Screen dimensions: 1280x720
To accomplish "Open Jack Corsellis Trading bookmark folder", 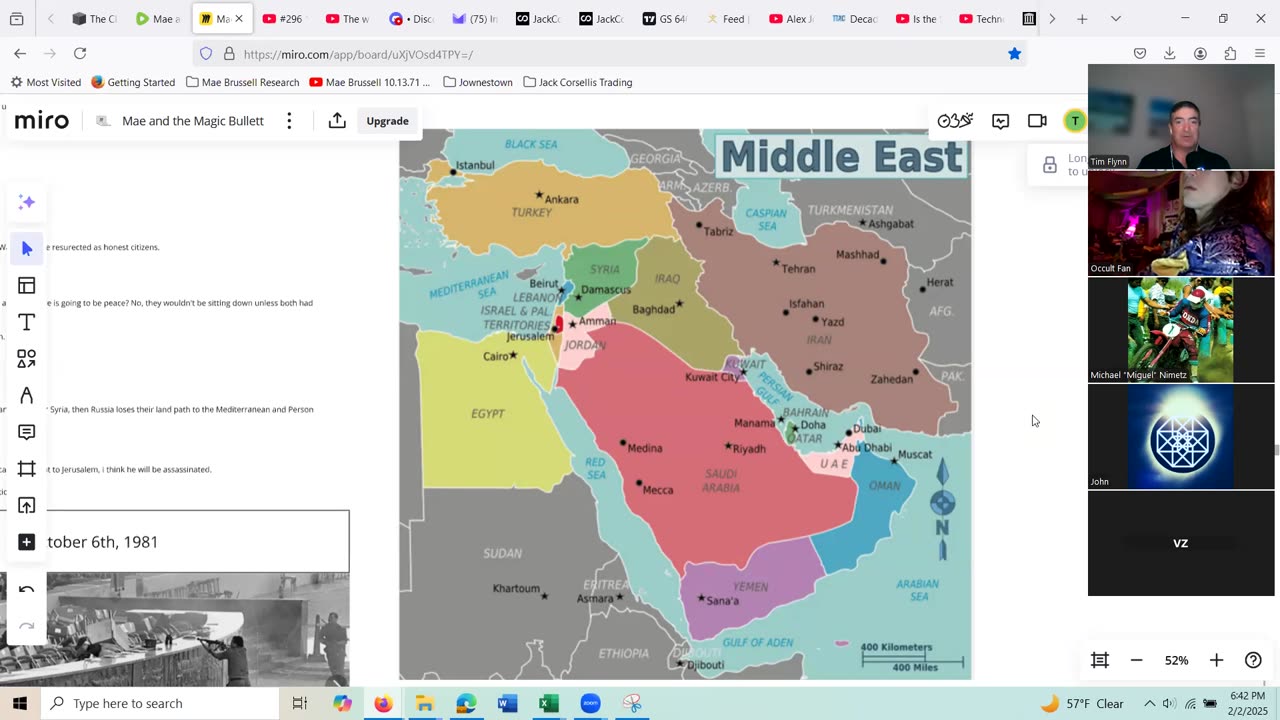I will click(x=578, y=82).
